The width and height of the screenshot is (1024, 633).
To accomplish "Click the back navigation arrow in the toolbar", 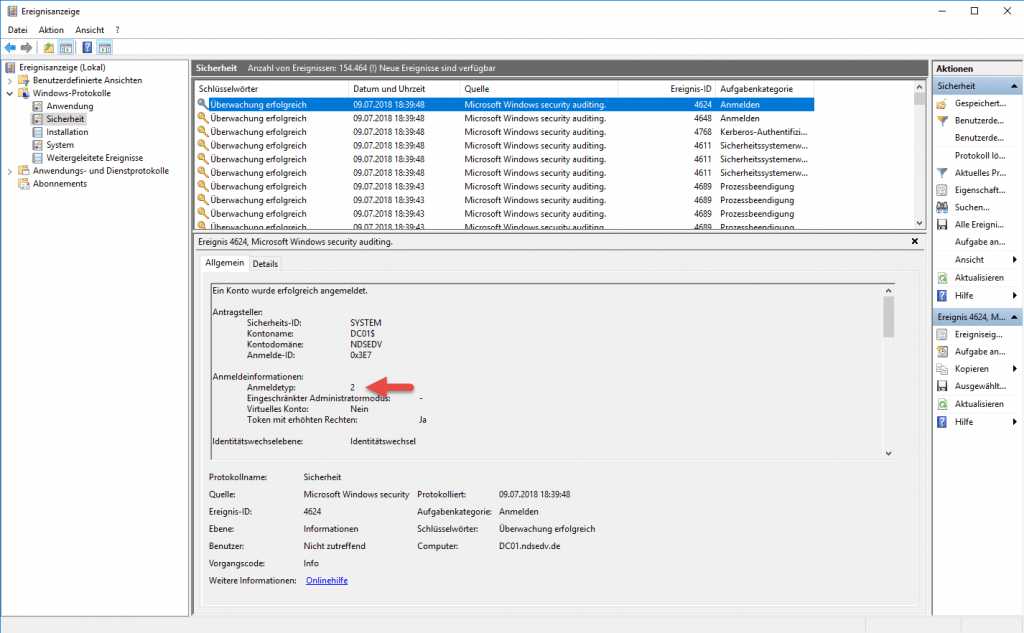I will click(x=10, y=47).
